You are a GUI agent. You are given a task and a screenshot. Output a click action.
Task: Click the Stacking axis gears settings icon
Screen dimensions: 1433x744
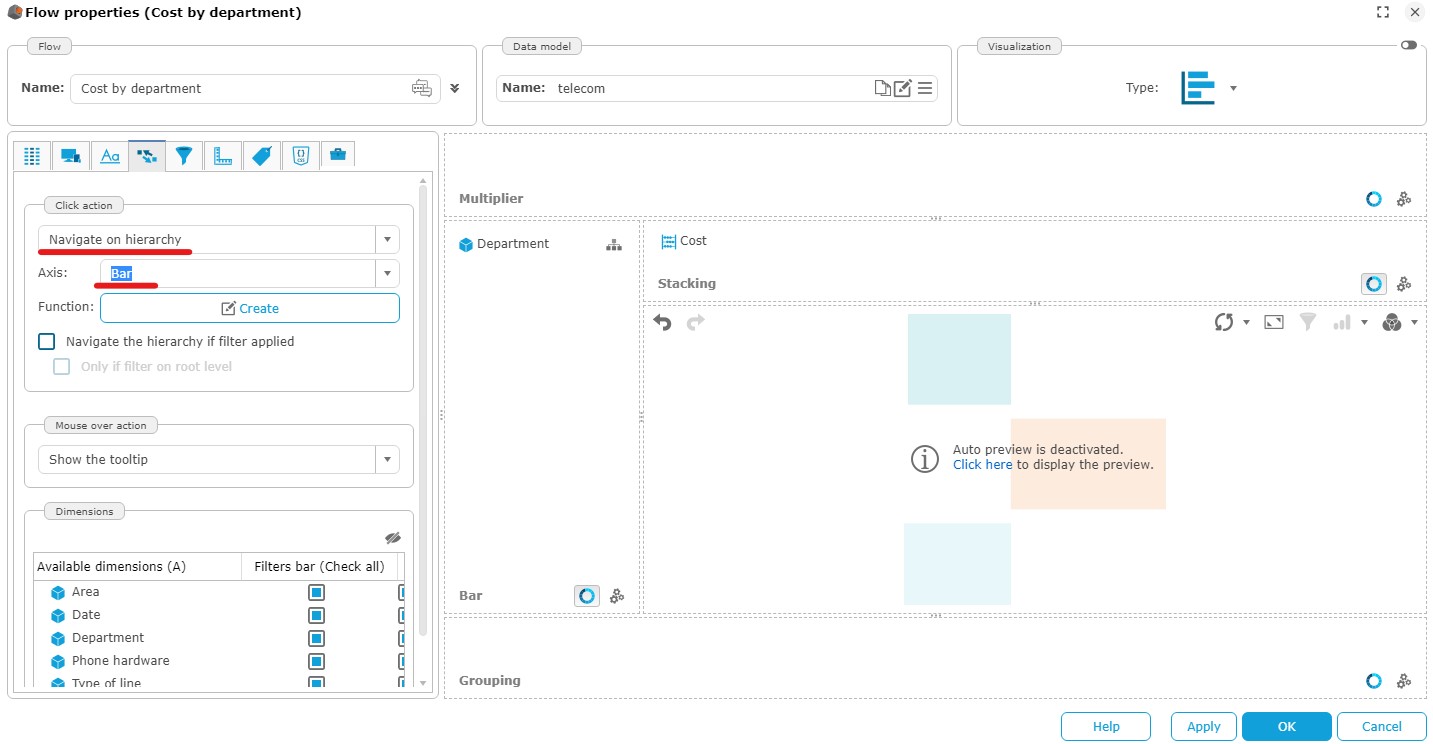1404,284
